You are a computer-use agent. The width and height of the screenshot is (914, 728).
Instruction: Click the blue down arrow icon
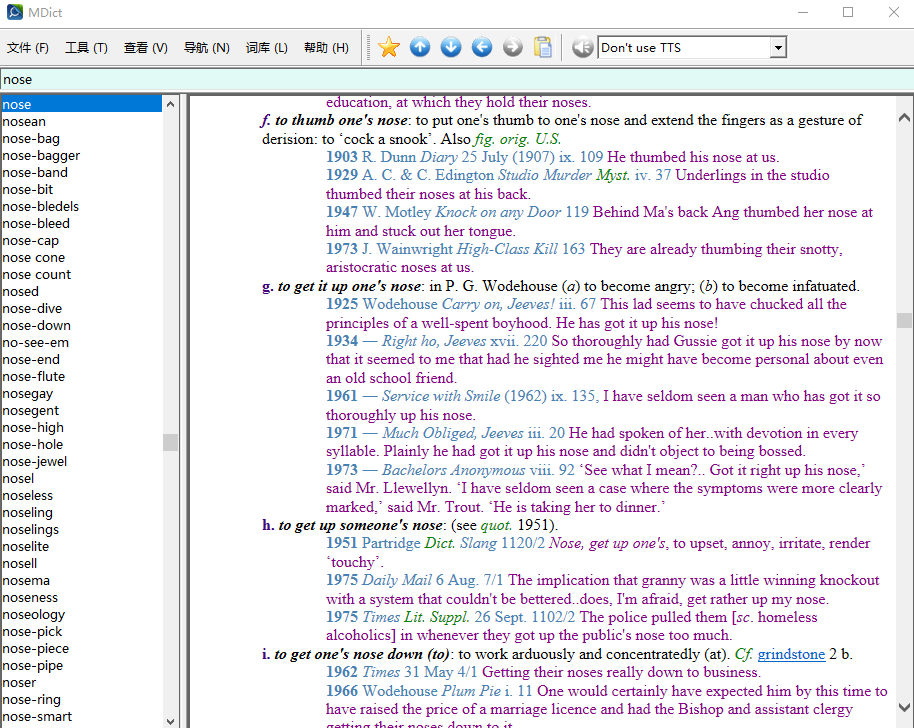[451, 47]
